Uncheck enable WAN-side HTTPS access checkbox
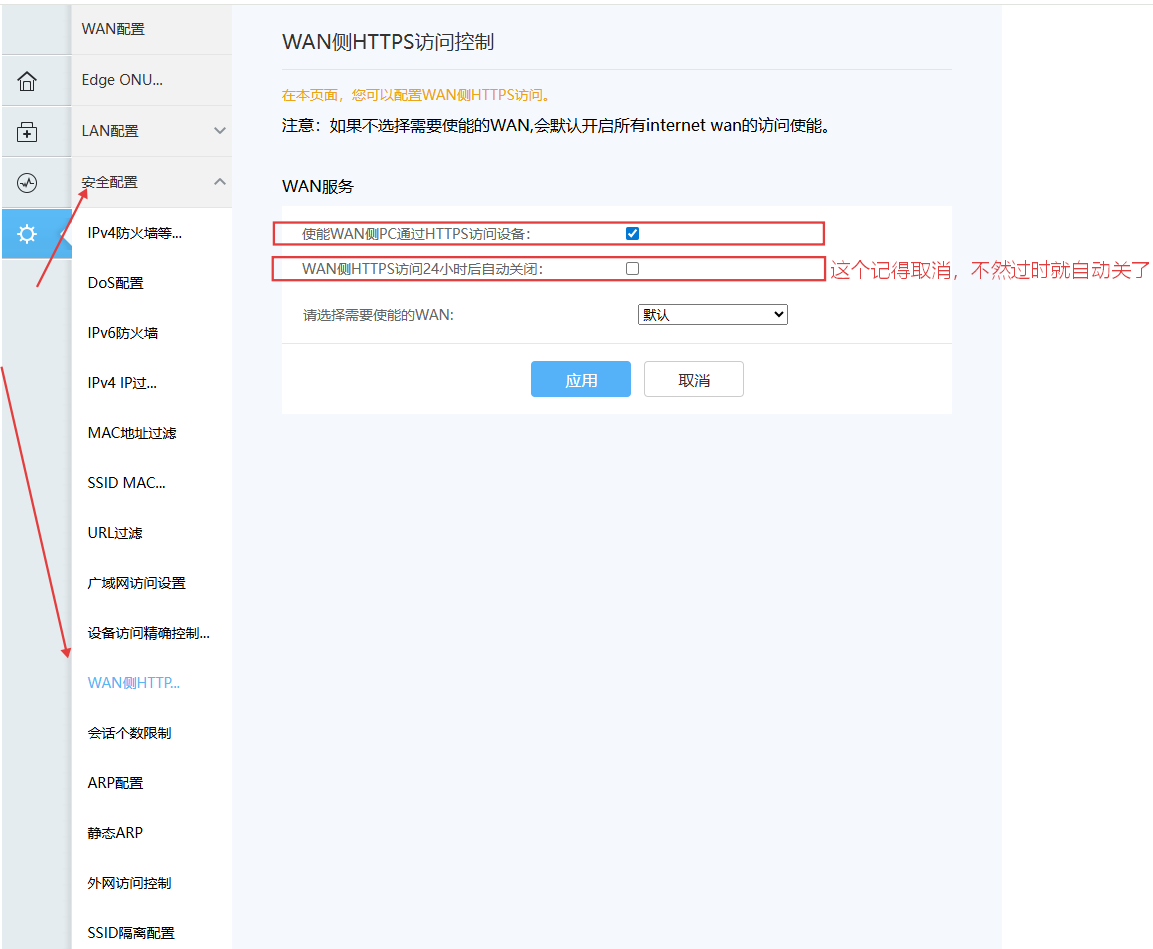 pos(632,234)
